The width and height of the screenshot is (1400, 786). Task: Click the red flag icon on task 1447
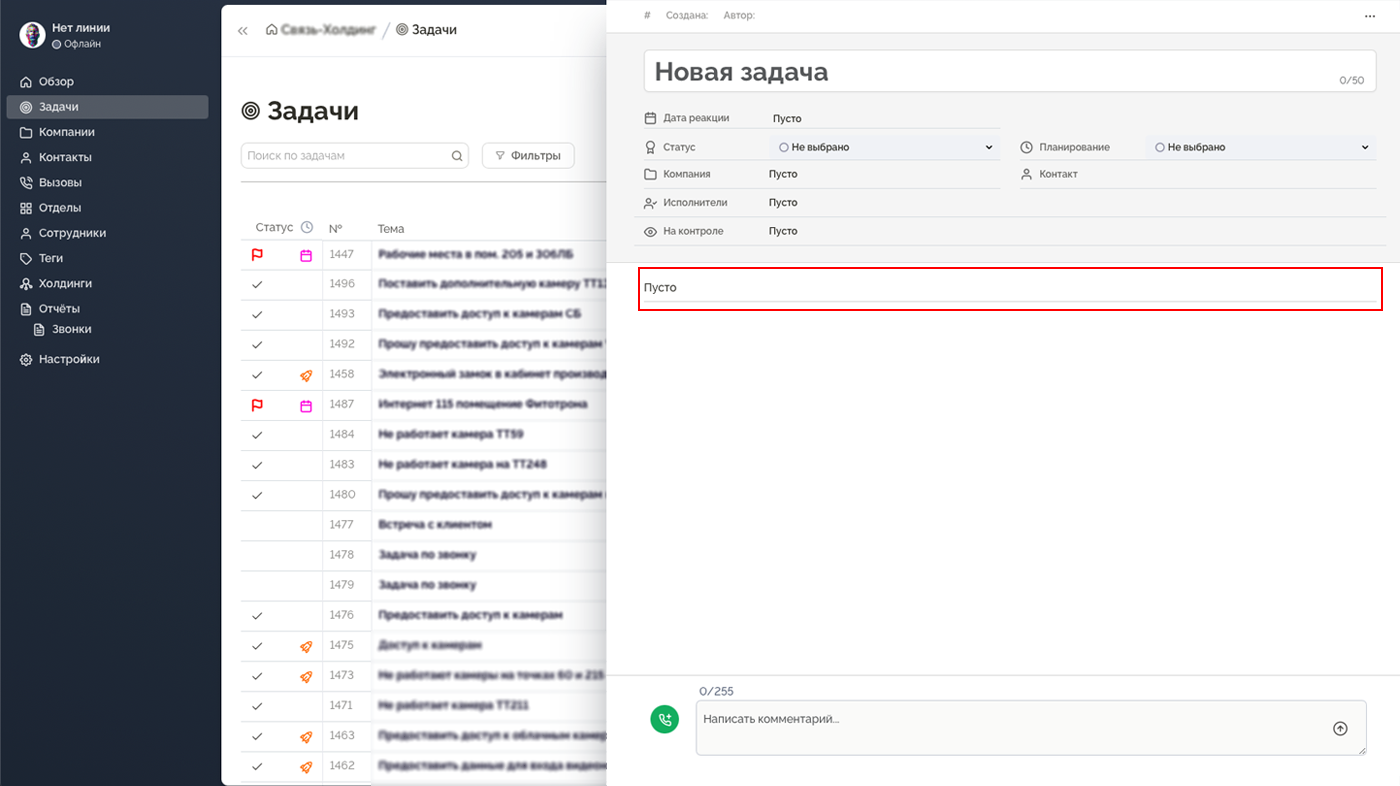tap(257, 254)
